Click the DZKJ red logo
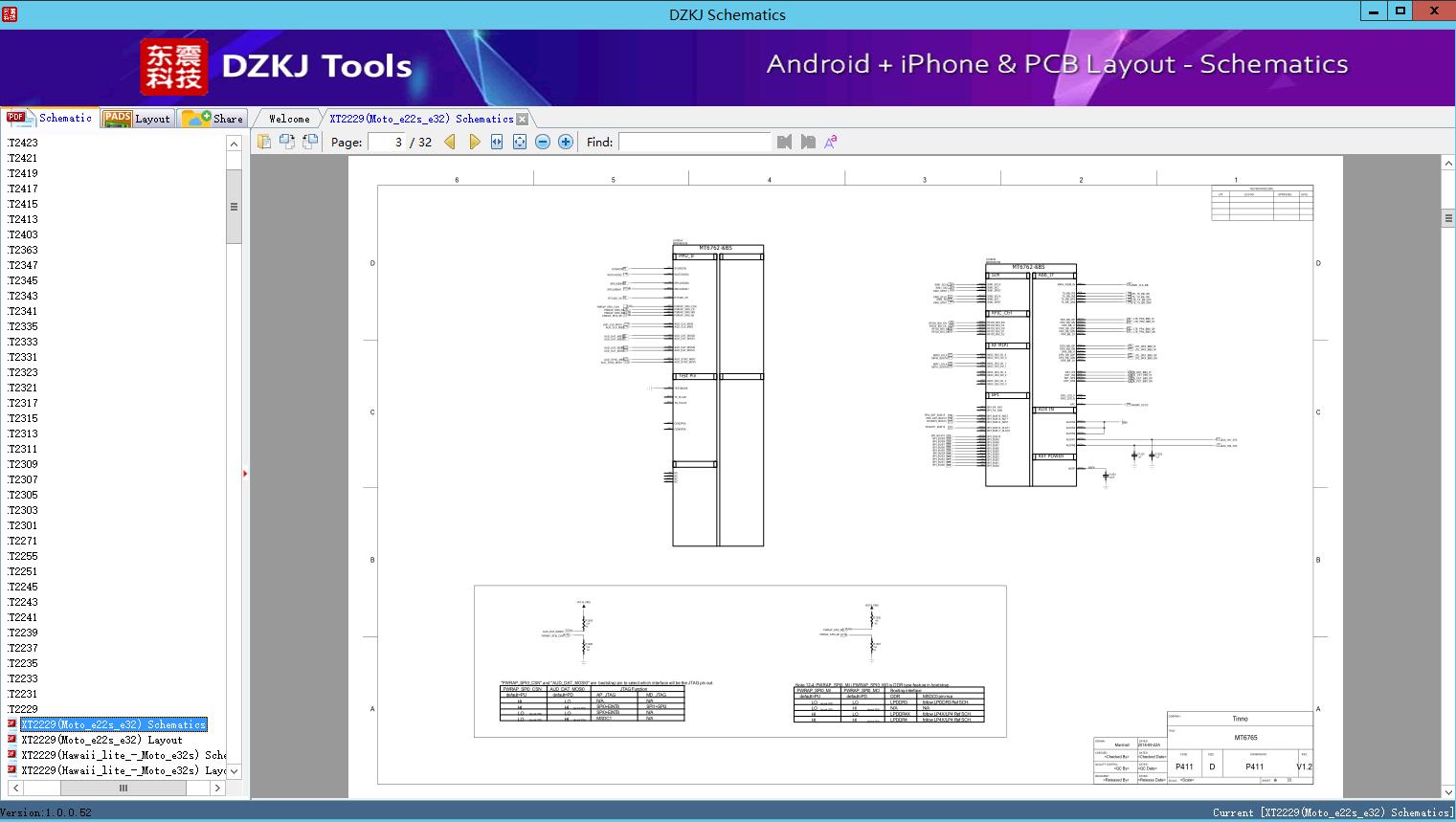 (x=174, y=67)
